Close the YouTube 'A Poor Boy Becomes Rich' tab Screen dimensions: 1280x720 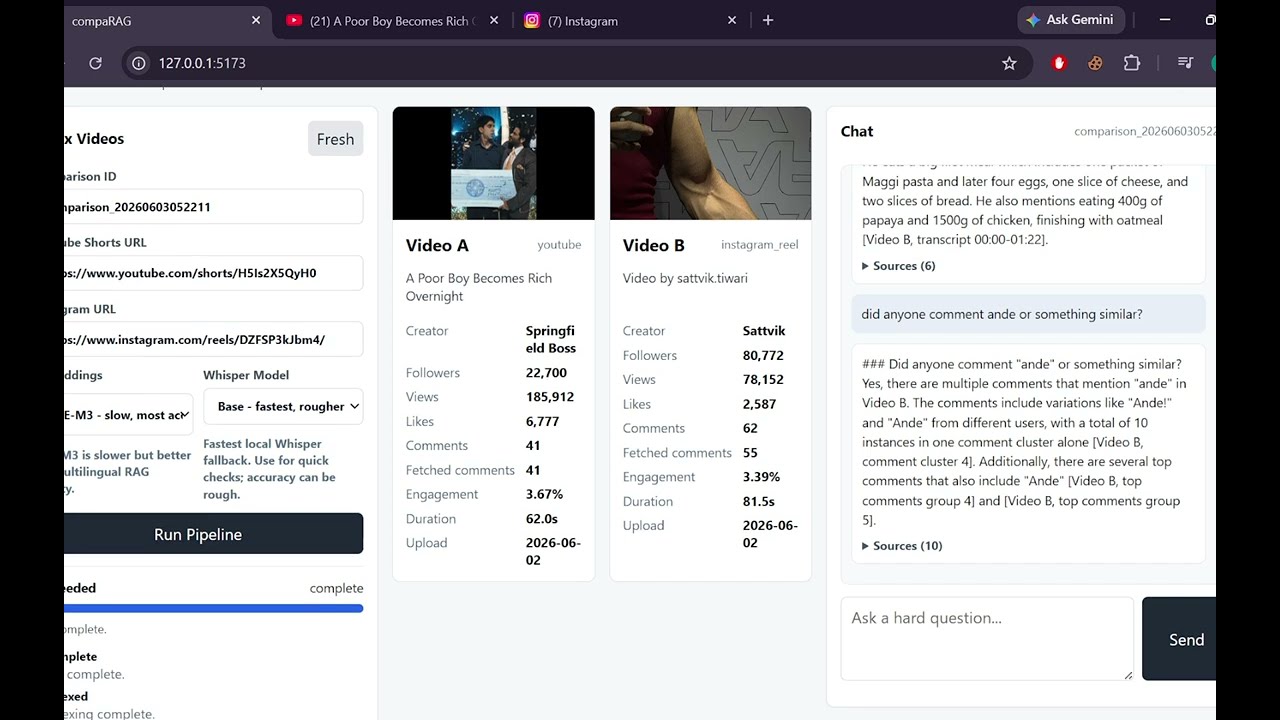pyautogui.click(x=494, y=20)
